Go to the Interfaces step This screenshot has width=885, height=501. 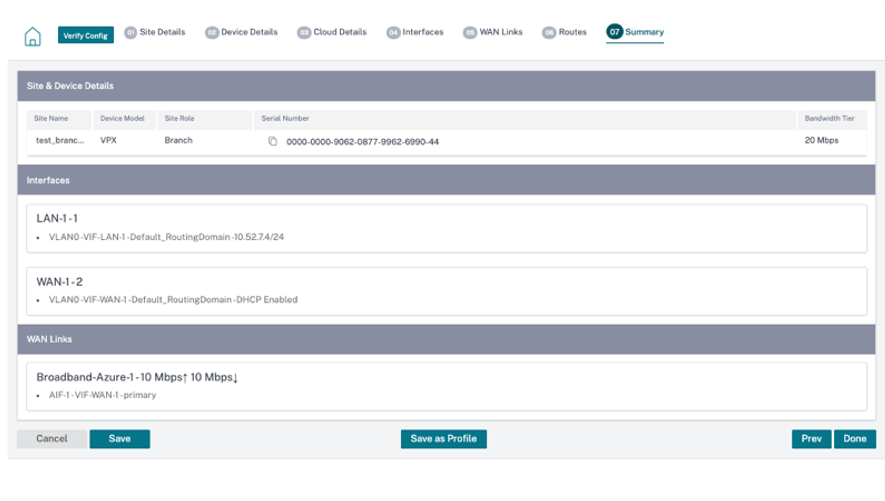click(x=415, y=32)
